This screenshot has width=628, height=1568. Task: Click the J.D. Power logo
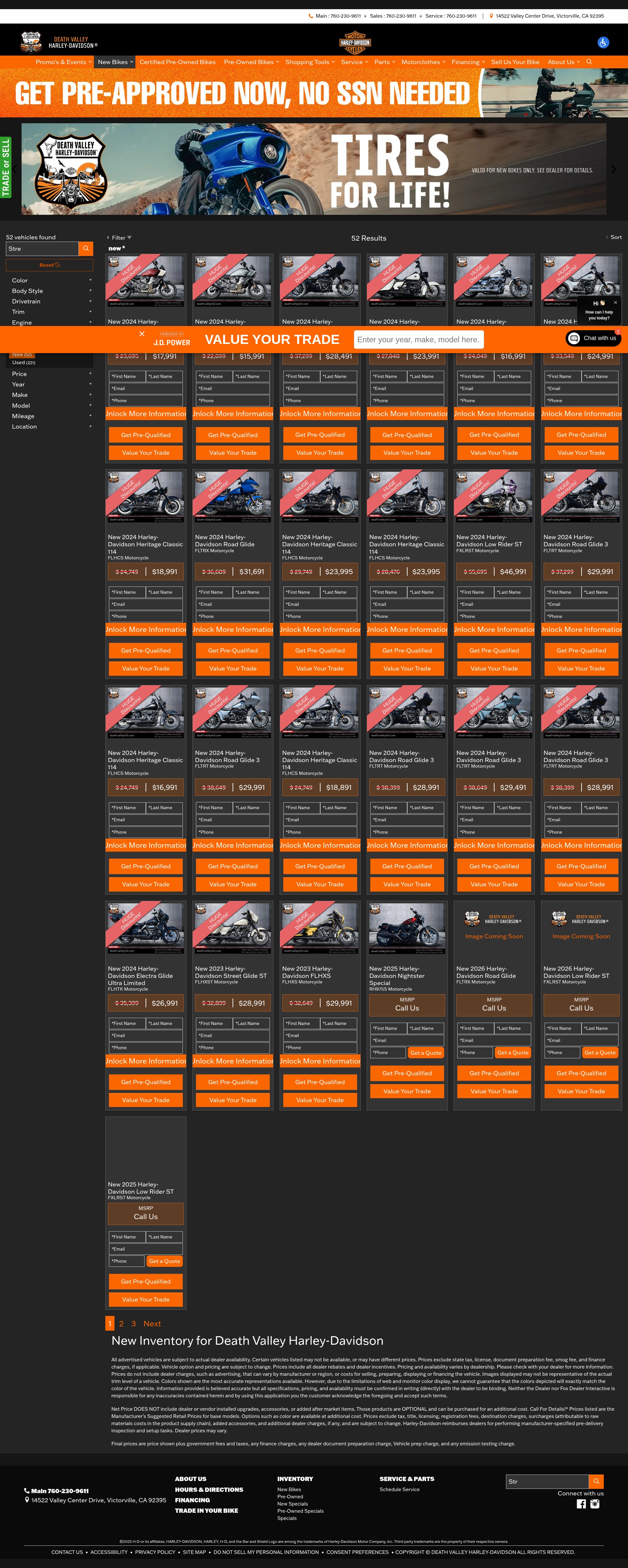tap(172, 340)
